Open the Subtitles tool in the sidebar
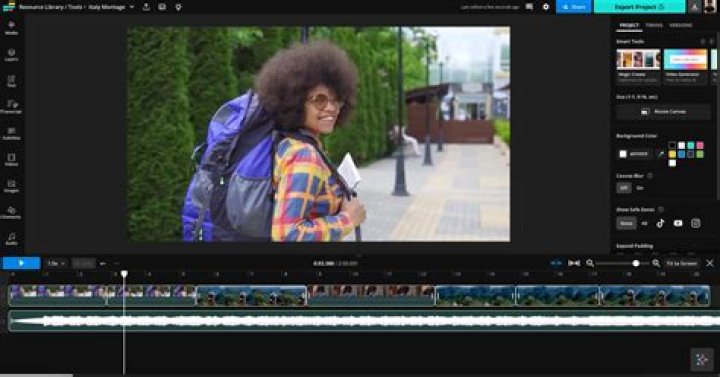The width and height of the screenshot is (720, 377). click(x=11, y=134)
